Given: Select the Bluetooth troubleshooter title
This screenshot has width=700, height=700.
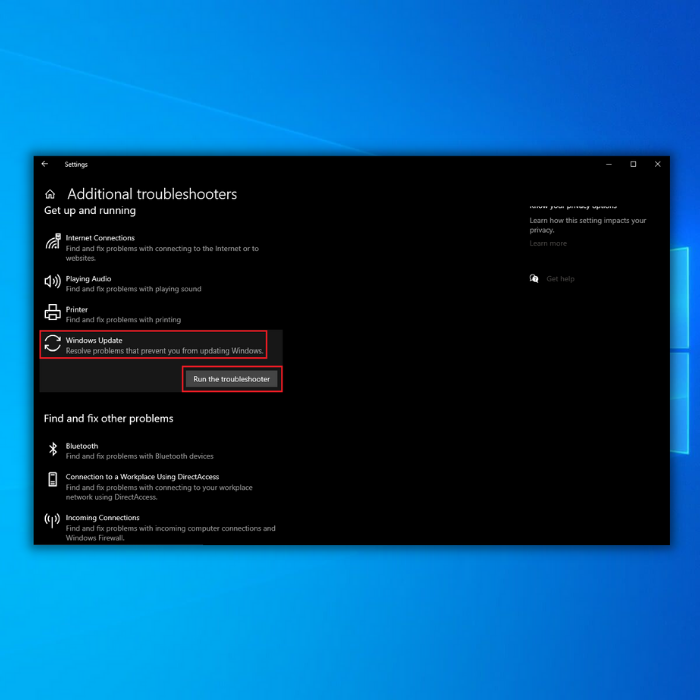Looking at the screenshot, I should pyautogui.click(x=82, y=446).
